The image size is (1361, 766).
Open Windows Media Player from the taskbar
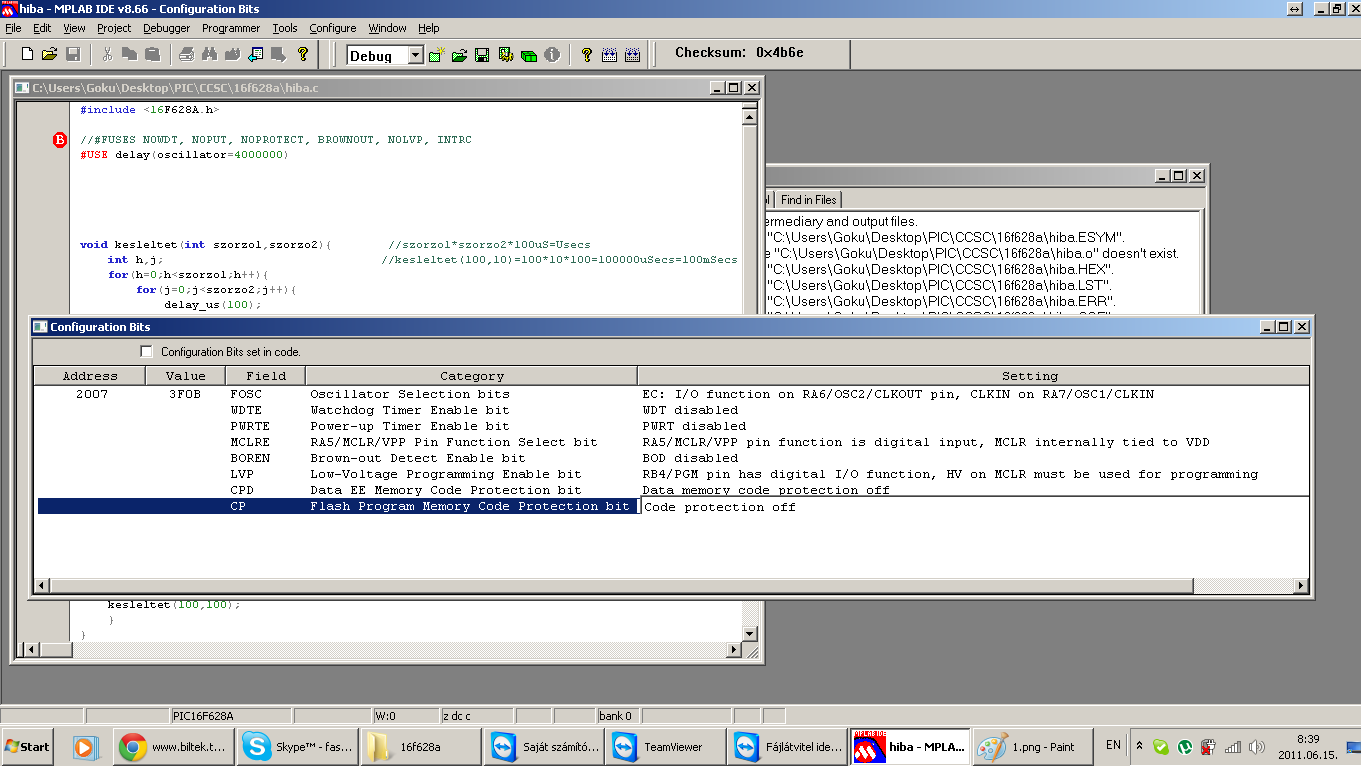pos(84,746)
